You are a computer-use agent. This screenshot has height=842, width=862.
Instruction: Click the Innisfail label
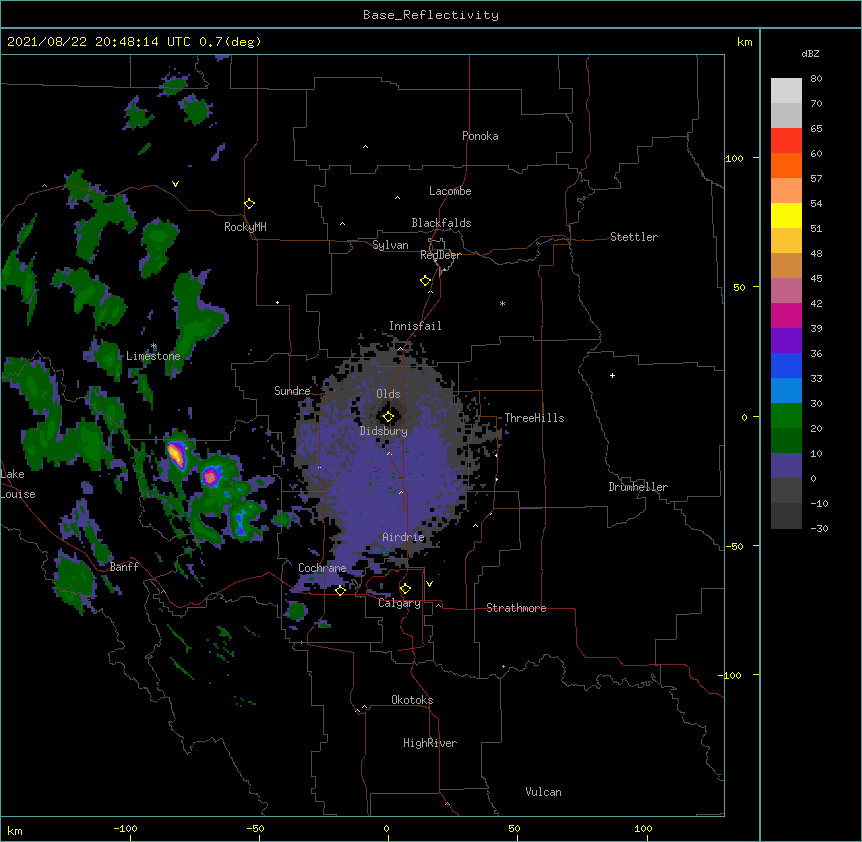click(415, 326)
